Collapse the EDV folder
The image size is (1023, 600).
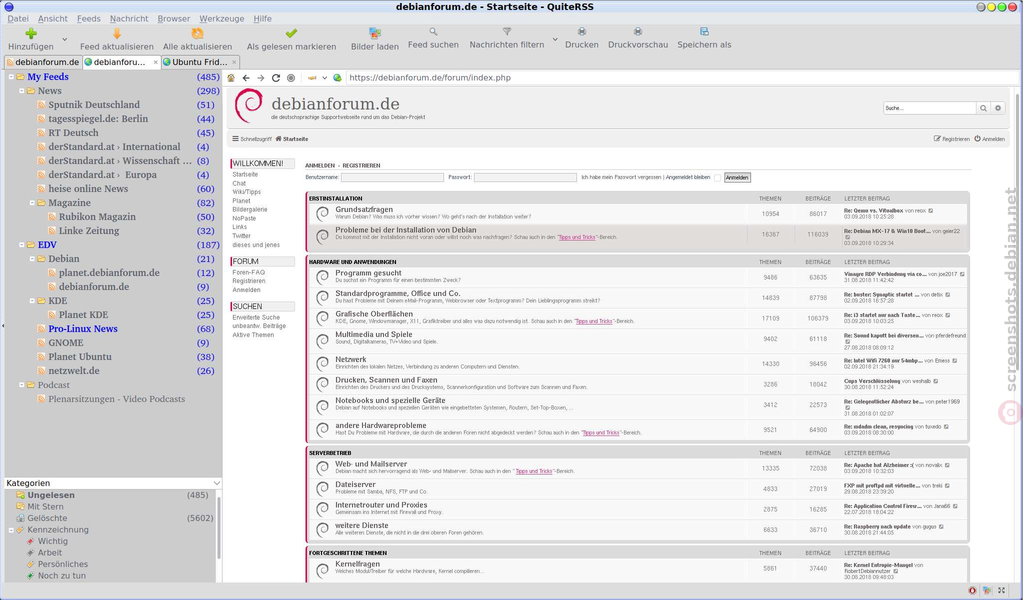[22, 245]
